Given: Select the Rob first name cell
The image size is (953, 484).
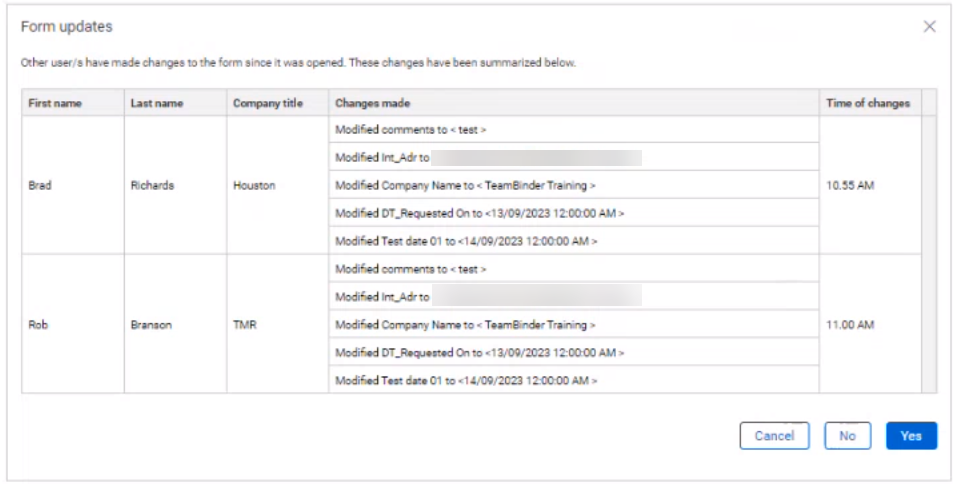Looking at the screenshot, I should (73, 324).
